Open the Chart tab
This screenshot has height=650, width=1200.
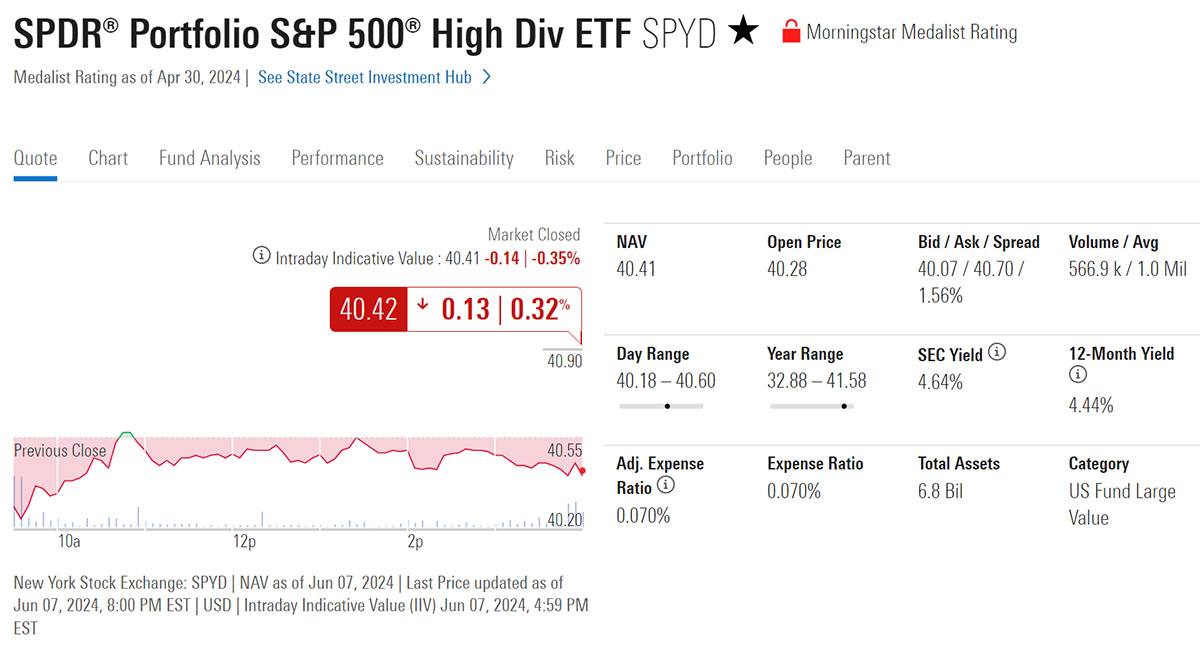(x=108, y=158)
